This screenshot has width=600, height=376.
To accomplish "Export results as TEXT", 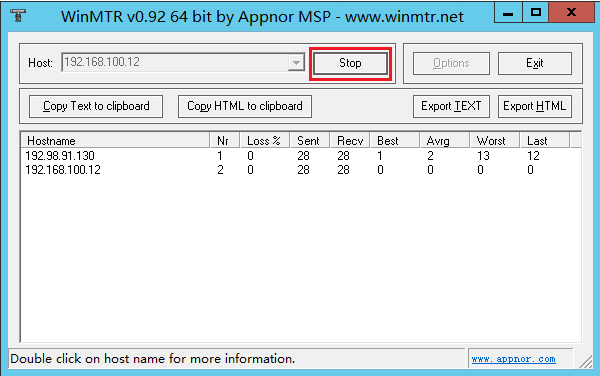I will pyautogui.click(x=451, y=106).
